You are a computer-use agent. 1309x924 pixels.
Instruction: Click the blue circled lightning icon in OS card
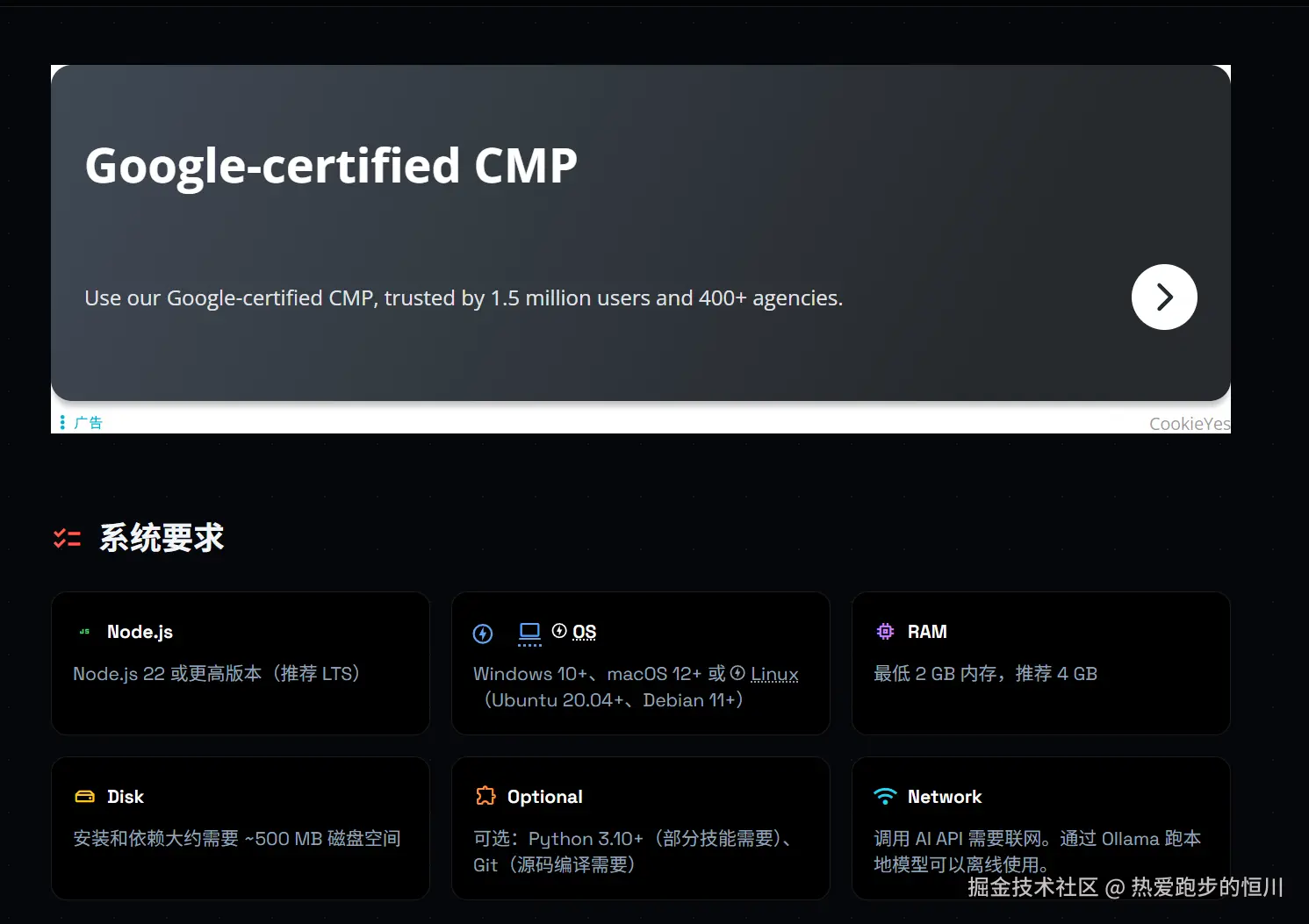[x=483, y=634]
